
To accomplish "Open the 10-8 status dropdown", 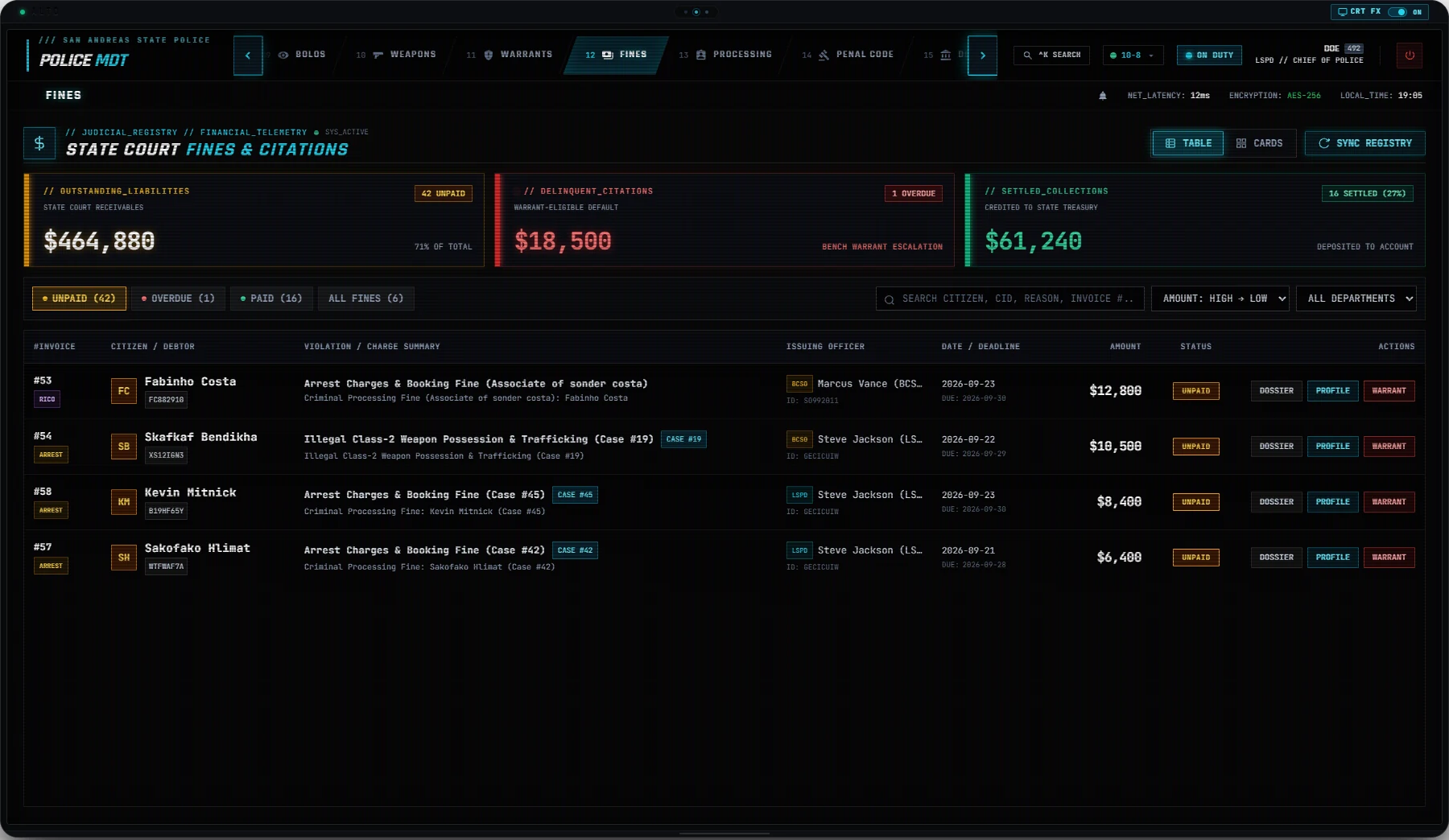I will pyautogui.click(x=1133, y=56).
